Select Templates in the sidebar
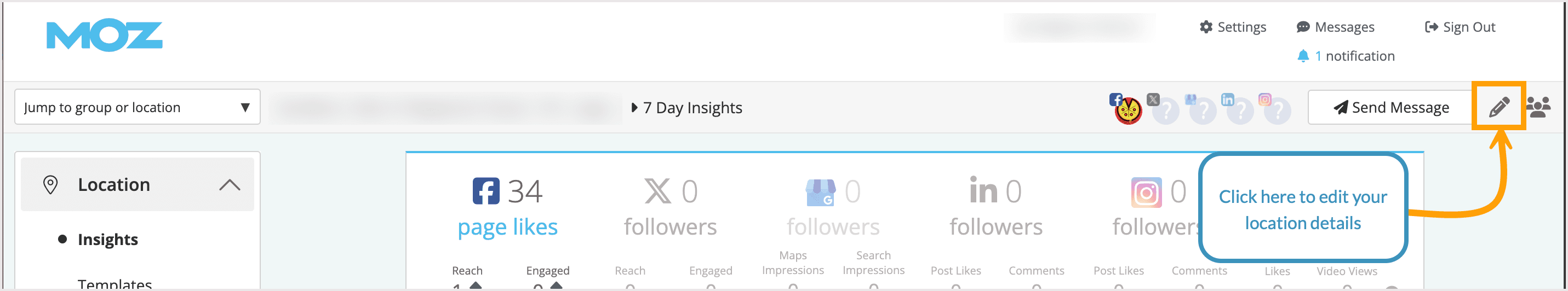Viewport: 1568px width, 291px height. click(115, 284)
